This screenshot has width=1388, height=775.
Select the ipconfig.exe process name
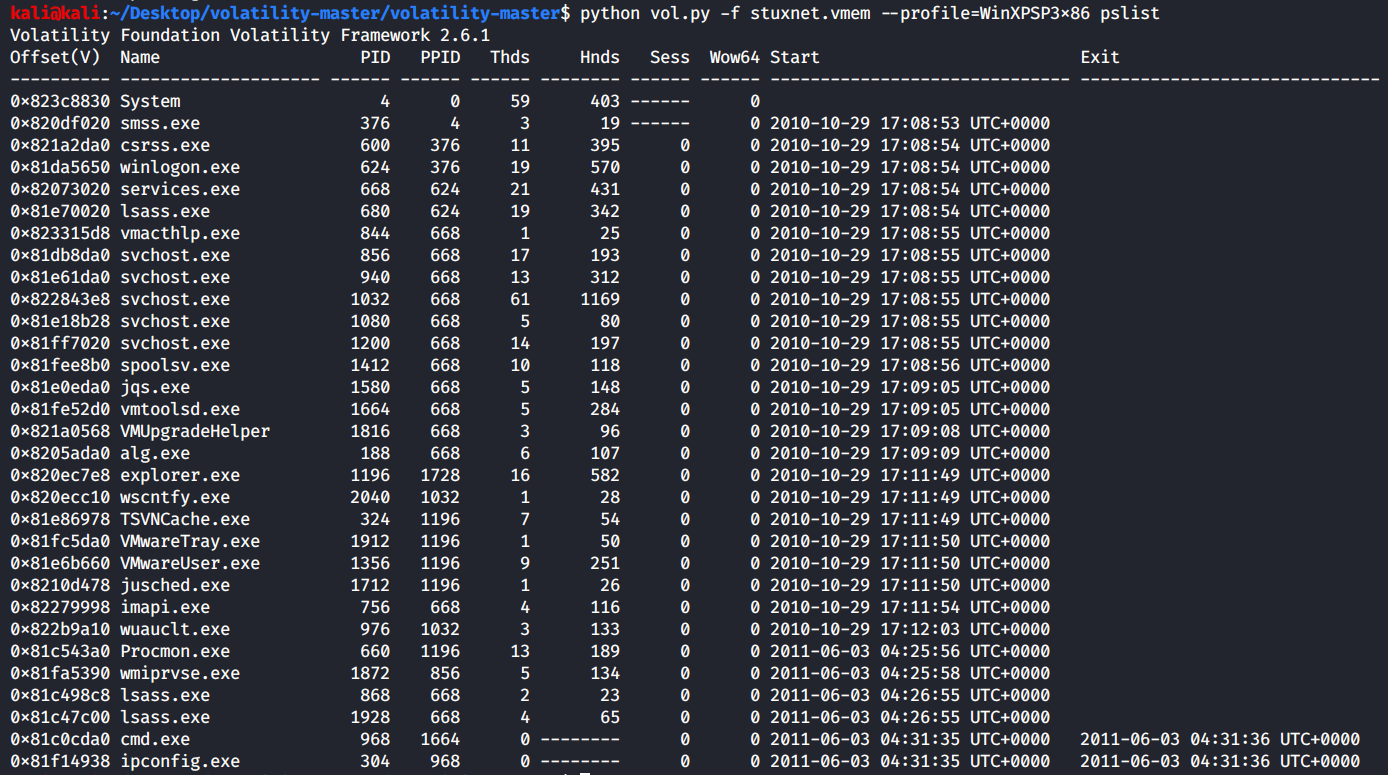tap(180, 761)
